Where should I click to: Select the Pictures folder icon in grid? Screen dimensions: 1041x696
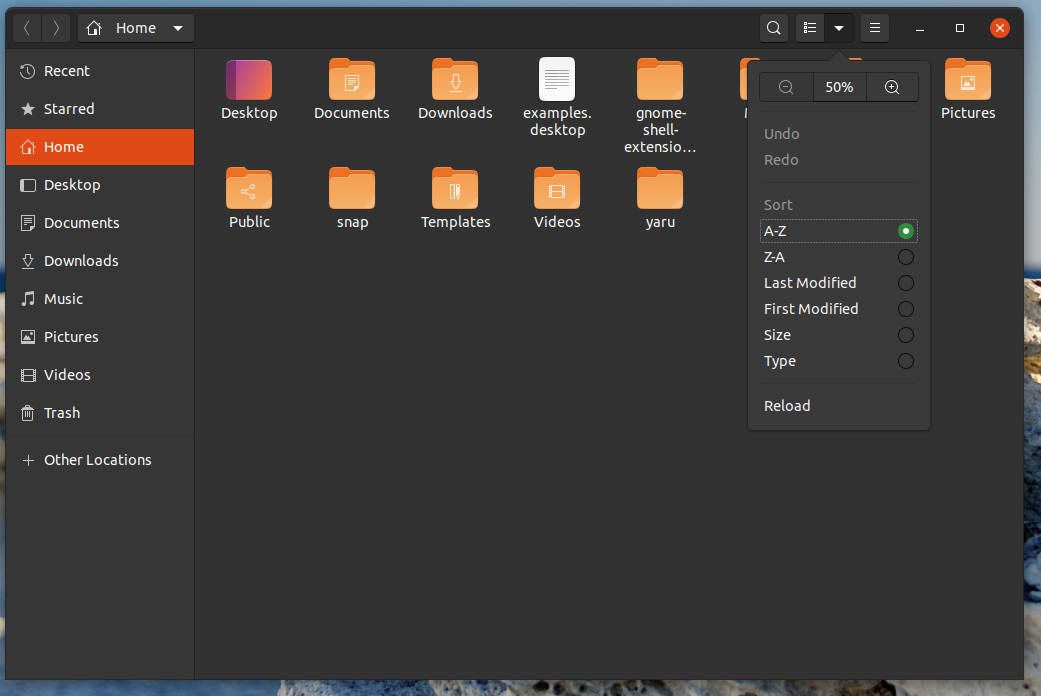click(968, 80)
